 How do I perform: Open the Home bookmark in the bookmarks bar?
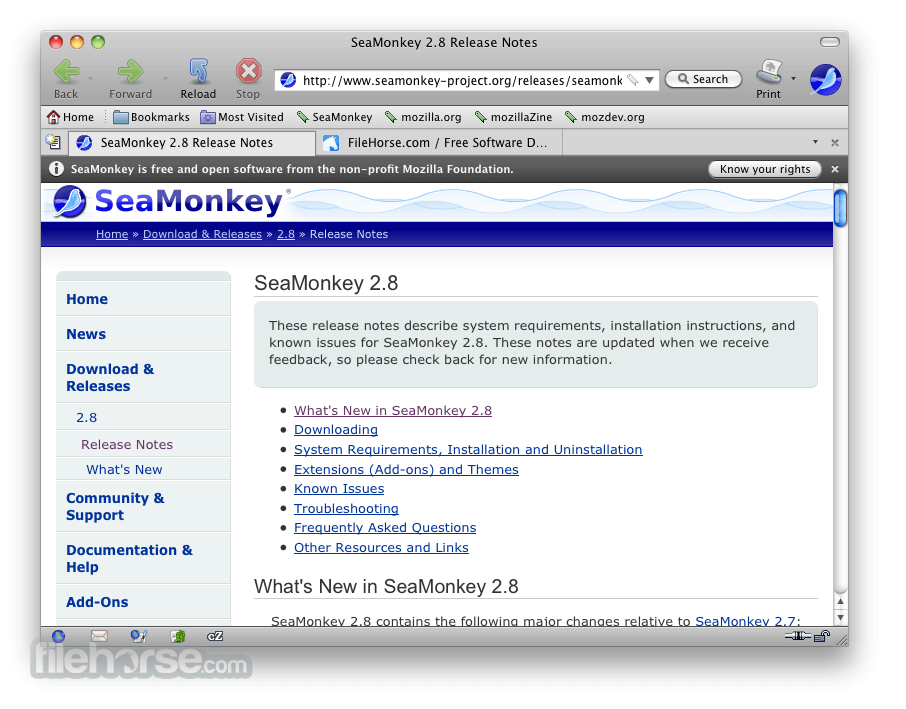(70, 117)
